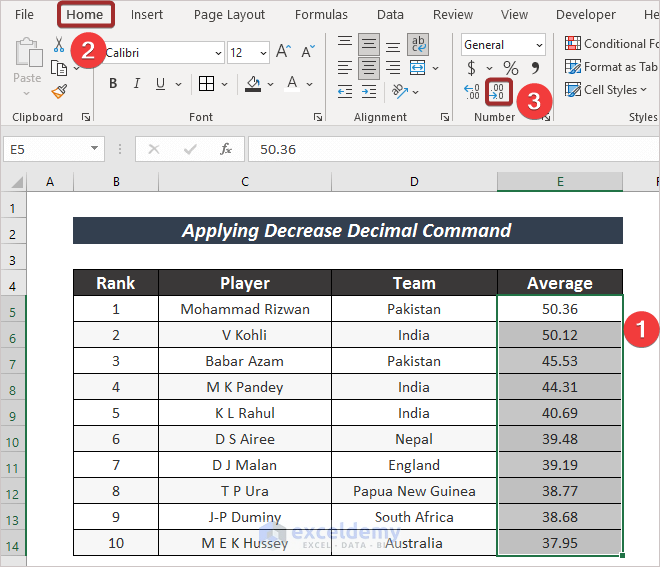This screenshot has width=660, height=567.
Task: Toggle center horizontal alignment
Action: [x=368, y=68]
